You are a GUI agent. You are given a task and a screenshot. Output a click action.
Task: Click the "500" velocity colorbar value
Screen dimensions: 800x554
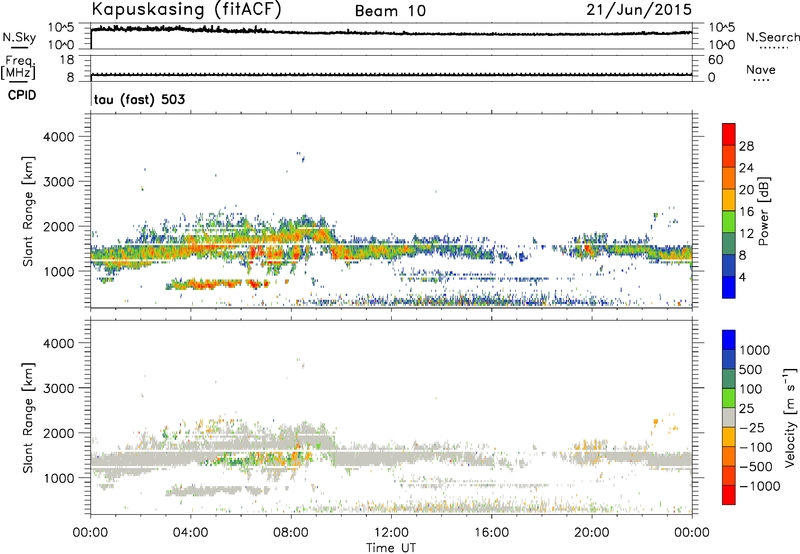750,370
